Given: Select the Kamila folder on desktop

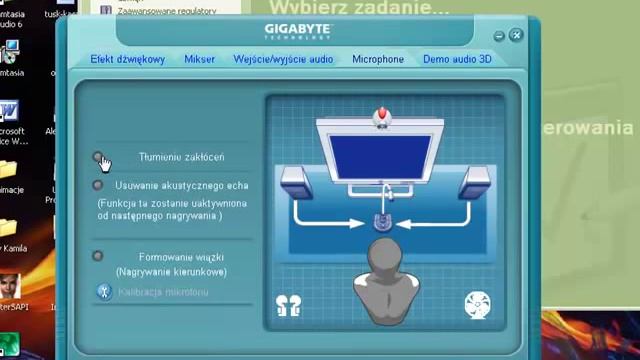Looking at the screenshot, I should (8, 228).
